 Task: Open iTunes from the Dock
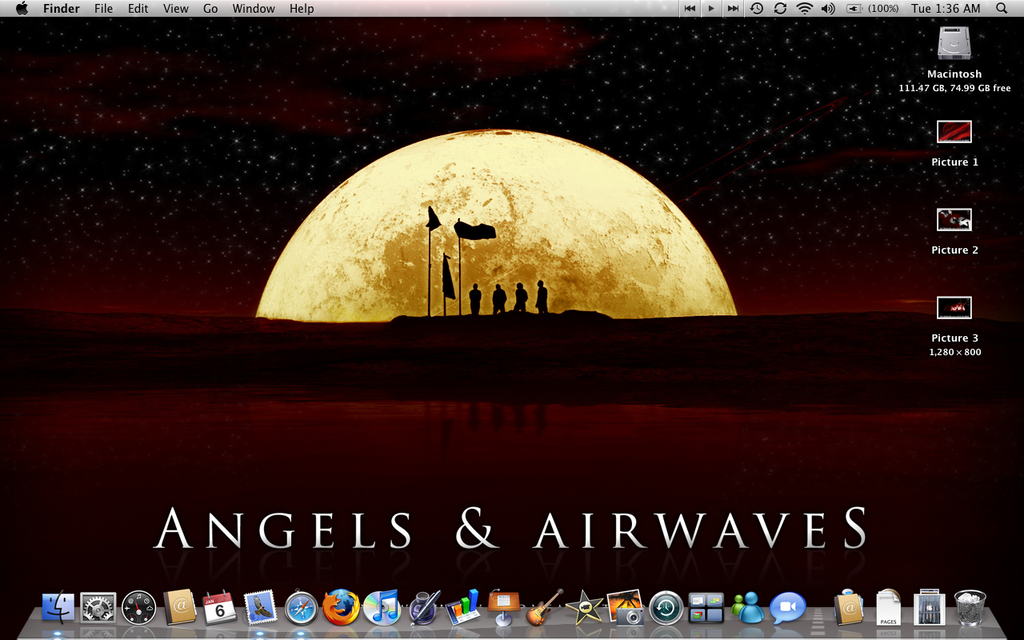click(381, 607)
